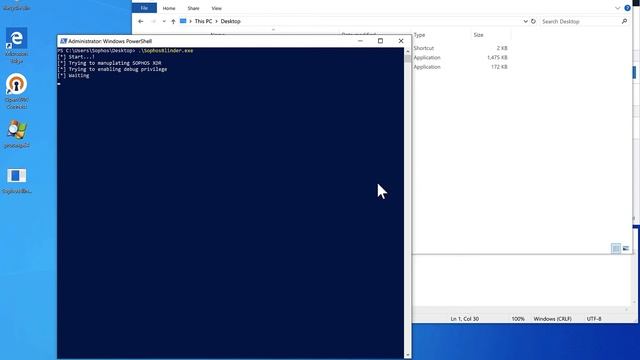The image size is (640, 360).
Task: Click the This PC icon in address bar
Action: pyautogui.click(x=183, y=21)
